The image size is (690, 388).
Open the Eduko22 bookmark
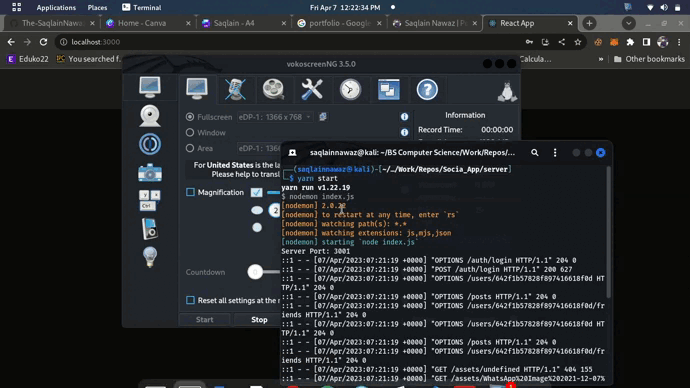pos(28,59)
